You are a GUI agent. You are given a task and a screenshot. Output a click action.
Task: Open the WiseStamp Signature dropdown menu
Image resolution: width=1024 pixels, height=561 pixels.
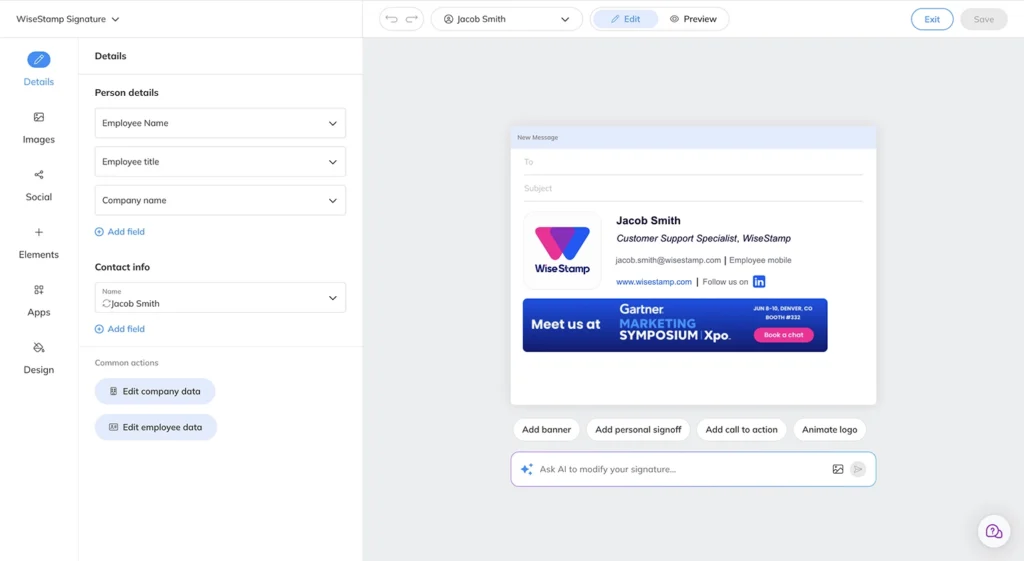click(67, 19)
